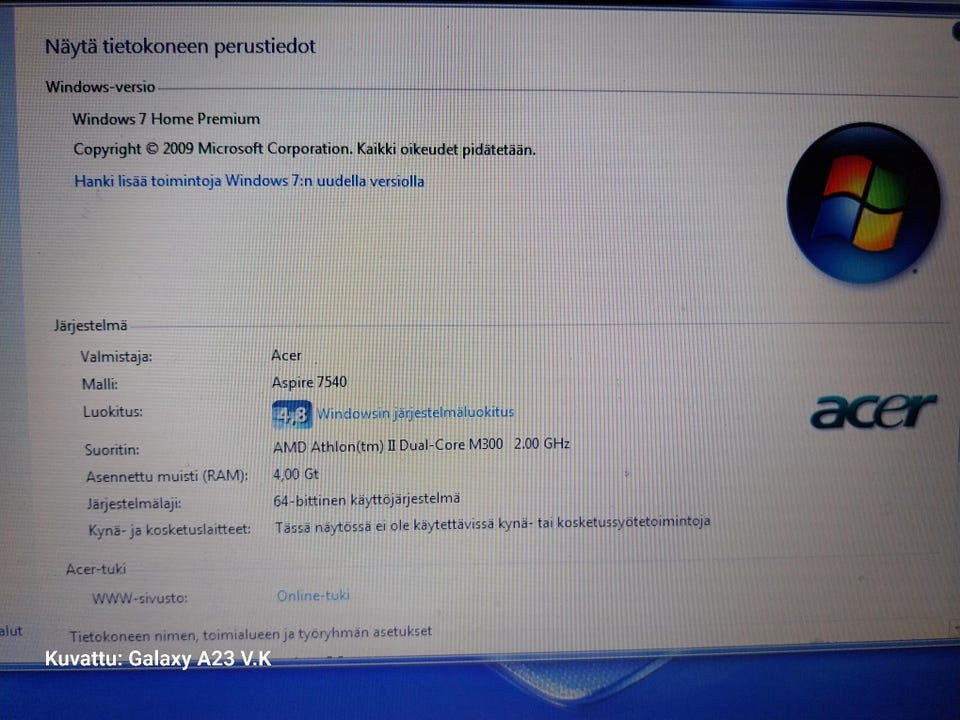Viewport: 960px width, 720px height.
Task: Select the manufacturer value 'Acer'
Action: 287,355
